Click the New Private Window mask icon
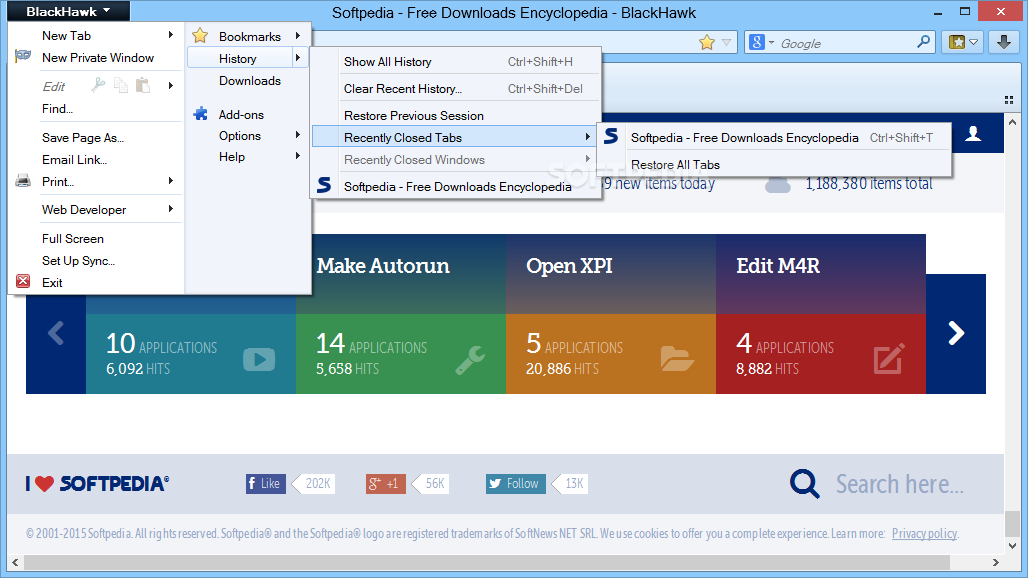 click(23, 56)
